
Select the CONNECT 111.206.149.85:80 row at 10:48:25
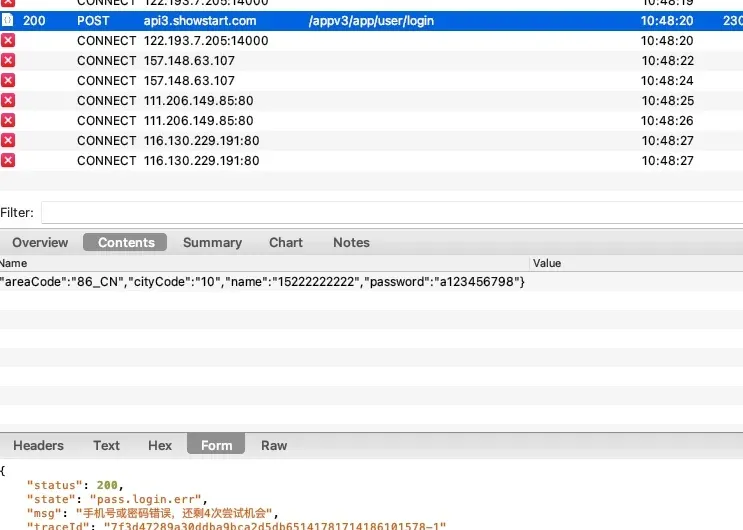(372, 100)
